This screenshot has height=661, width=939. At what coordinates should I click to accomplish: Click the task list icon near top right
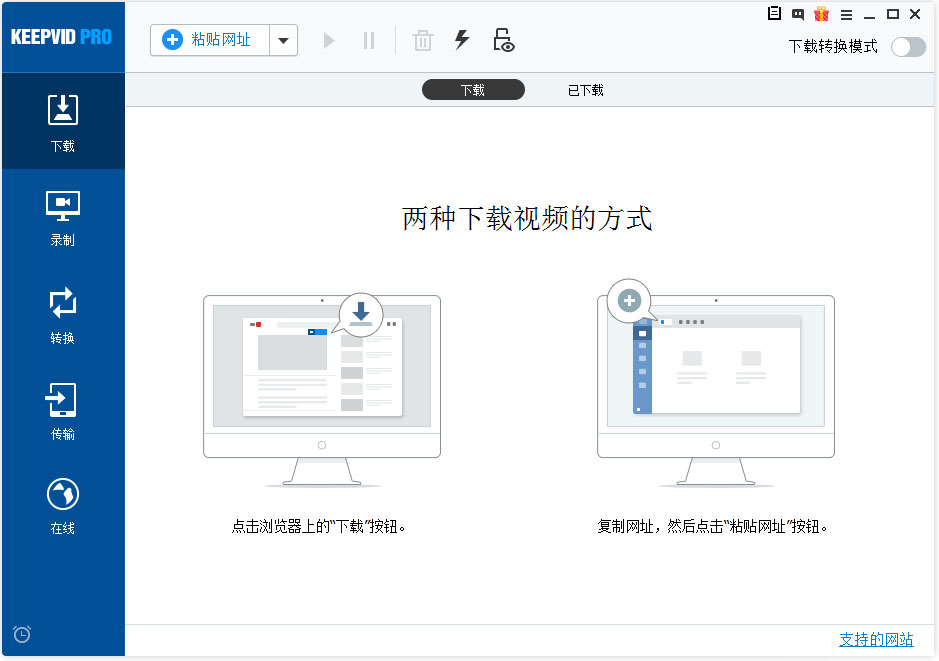[x=773, y=14]
